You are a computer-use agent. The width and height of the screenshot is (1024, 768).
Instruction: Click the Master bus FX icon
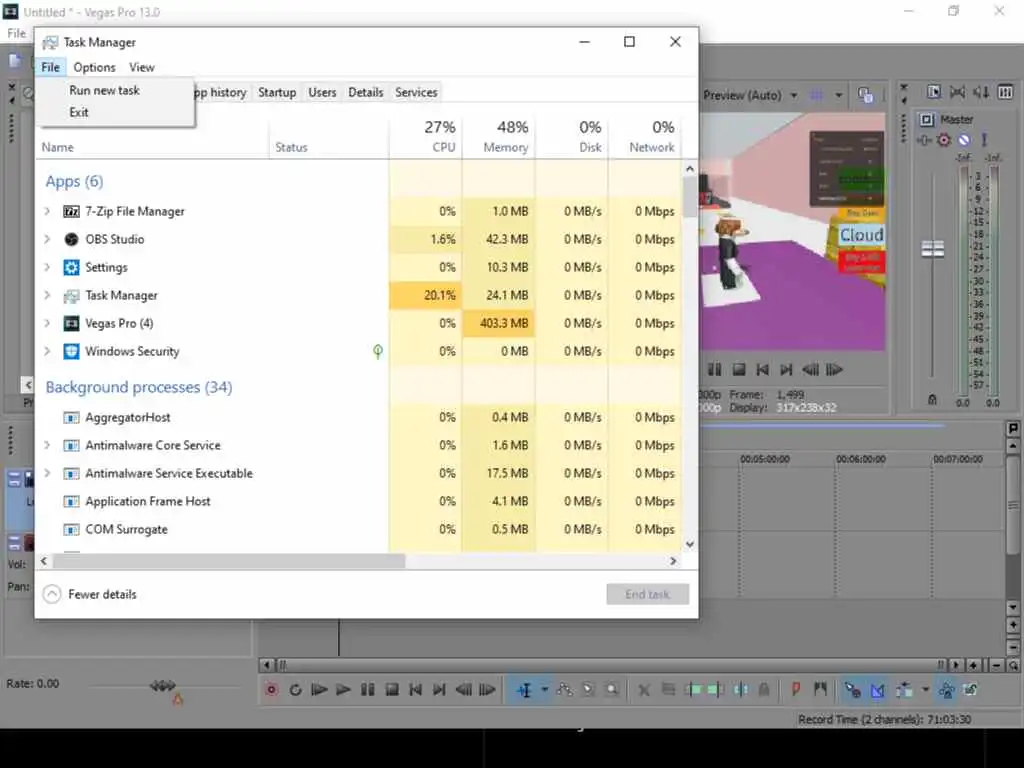[x=924, y=140]
